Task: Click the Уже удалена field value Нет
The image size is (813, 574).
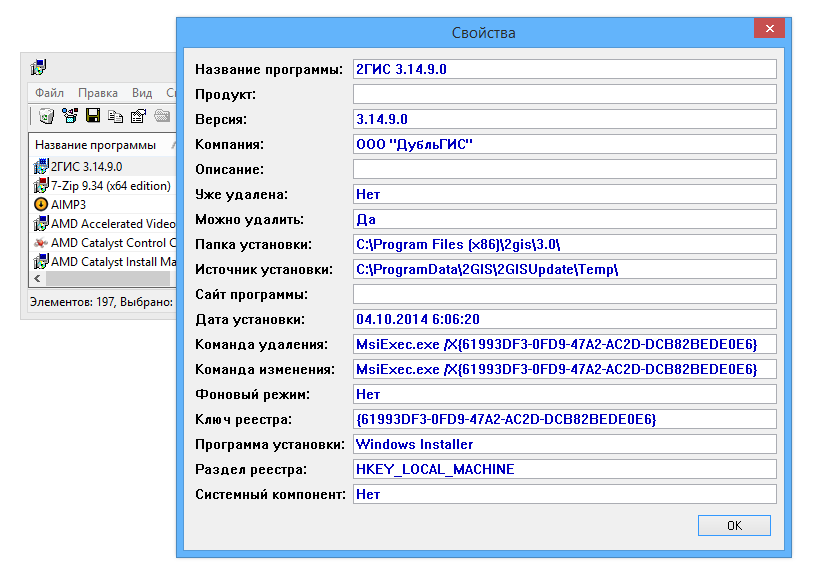Action: click(565, 194)
